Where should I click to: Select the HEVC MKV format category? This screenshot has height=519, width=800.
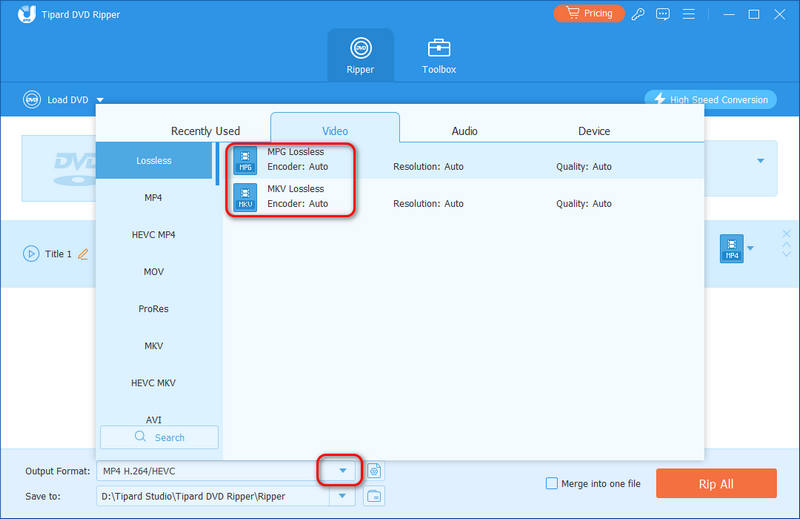pos(153,383)
